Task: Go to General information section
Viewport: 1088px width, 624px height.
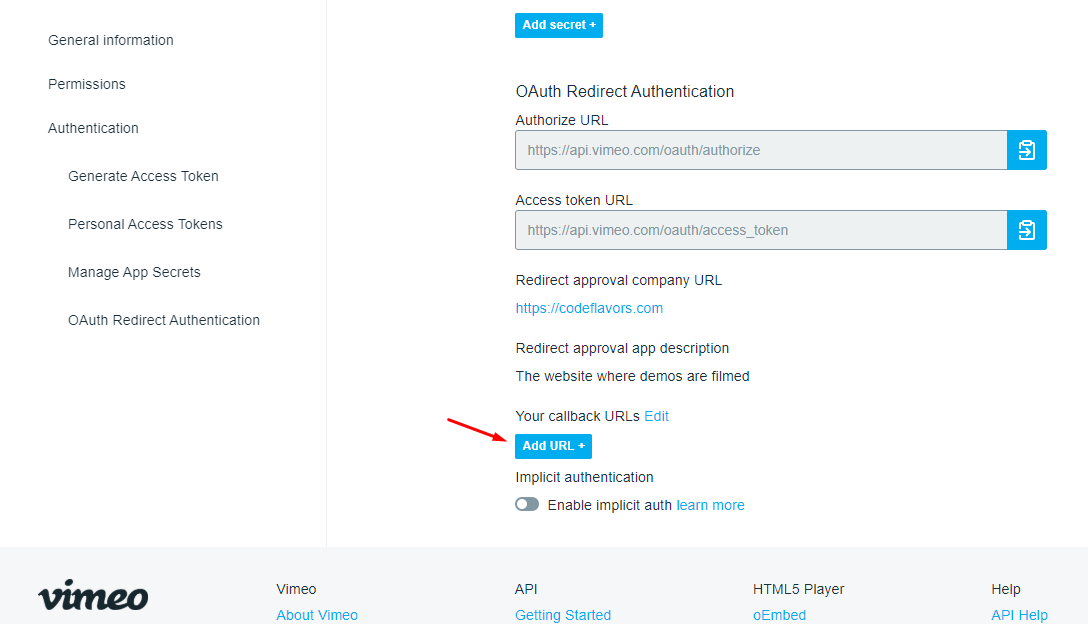Action: (x=111, y=40)
